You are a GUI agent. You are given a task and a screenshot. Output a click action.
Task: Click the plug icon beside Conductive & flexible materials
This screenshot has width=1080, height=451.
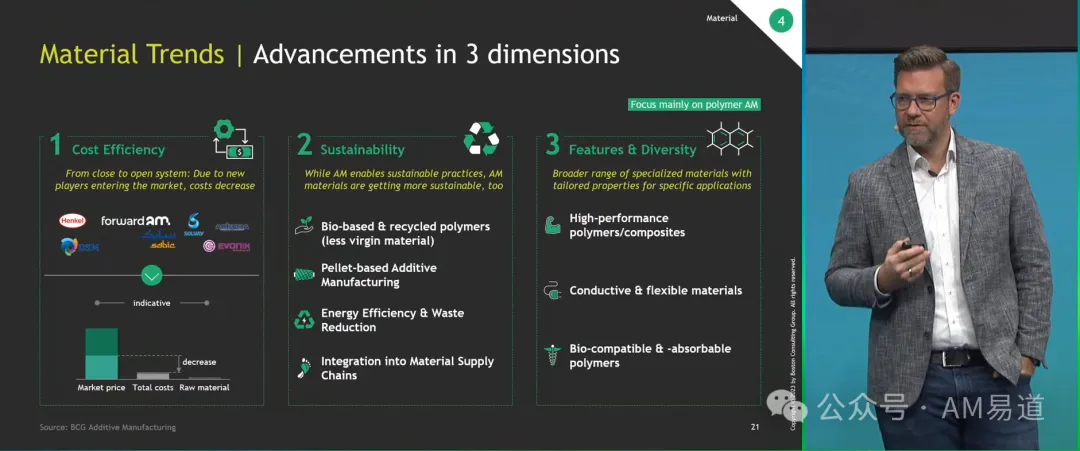[552, 291]
